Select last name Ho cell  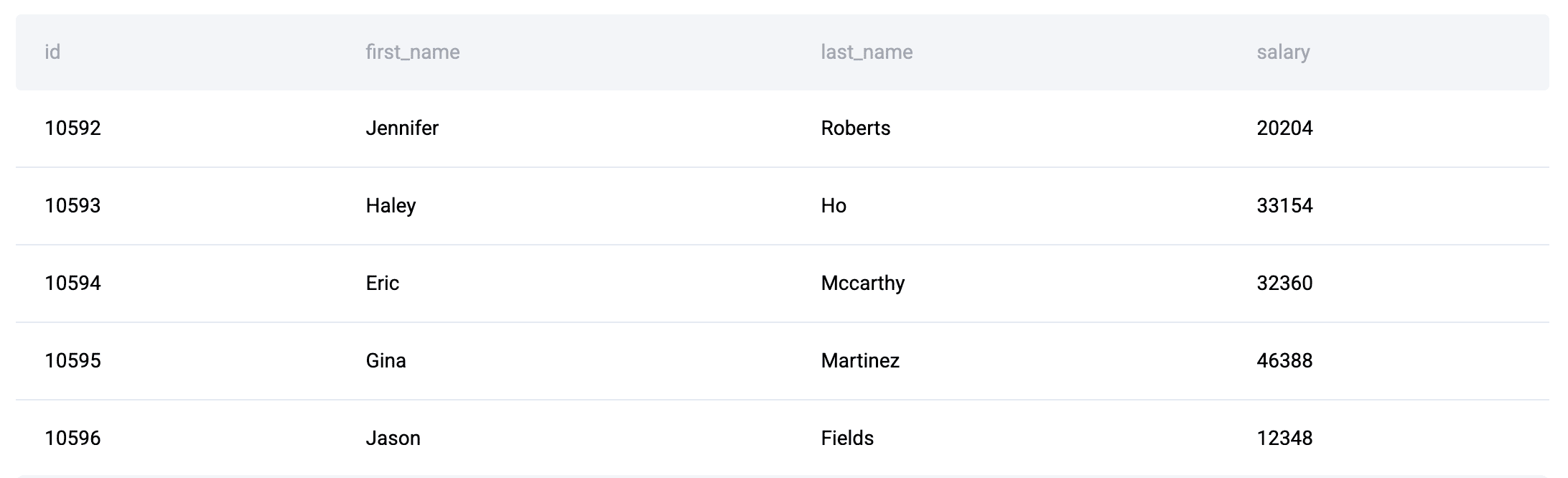click(x=834, y=205)
